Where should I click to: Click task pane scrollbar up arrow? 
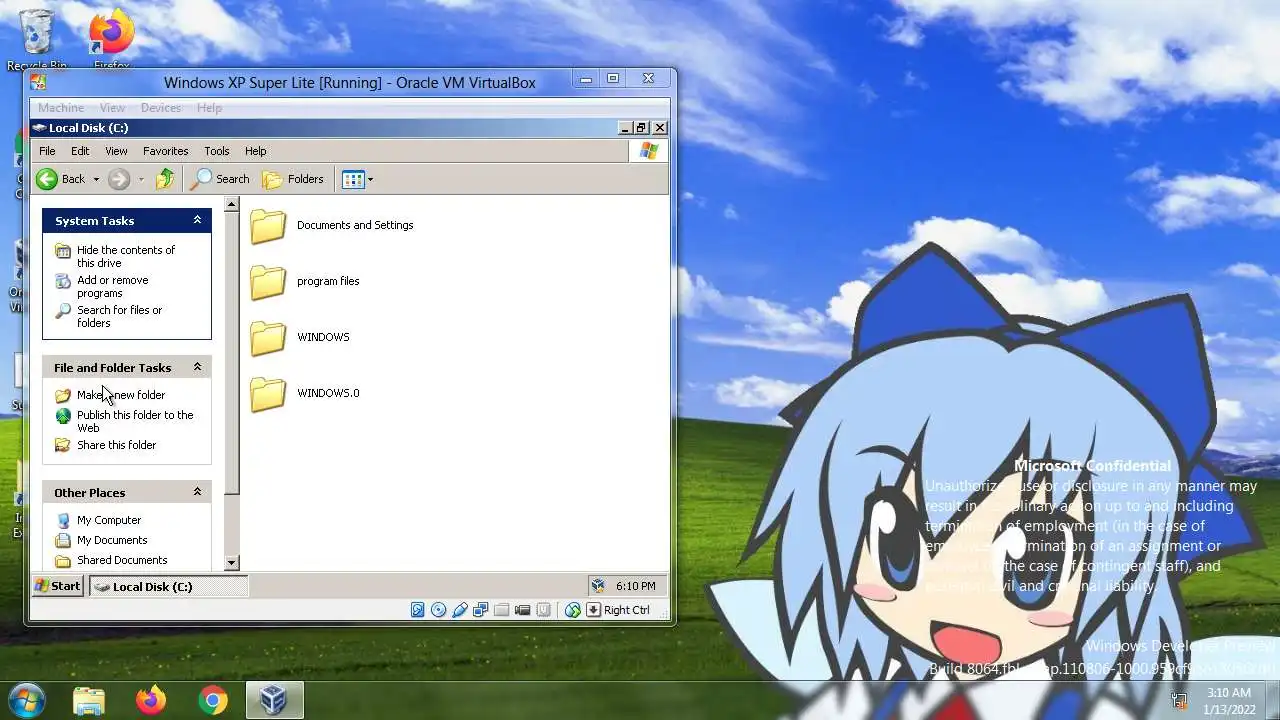pos(232,204)
